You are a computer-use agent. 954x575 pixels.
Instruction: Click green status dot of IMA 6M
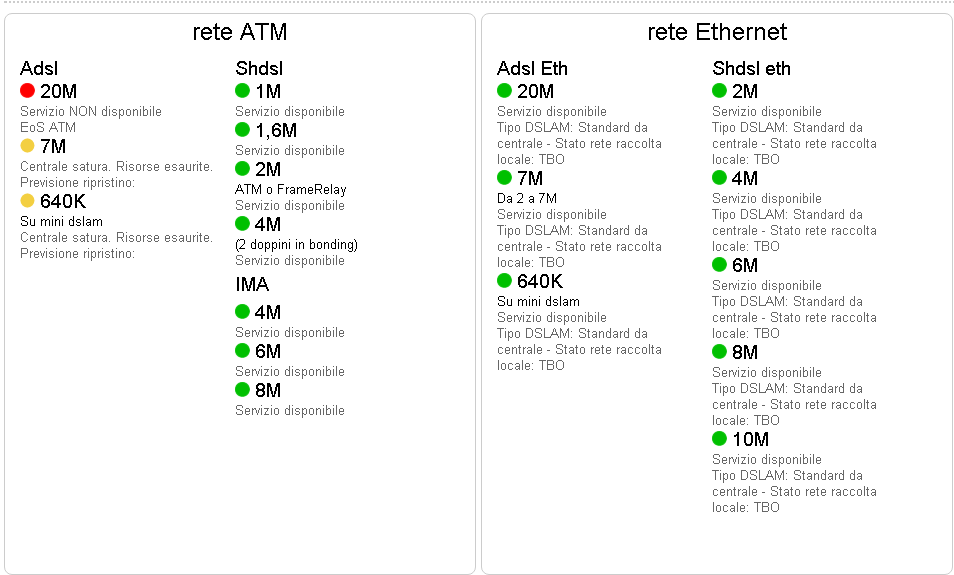tap(242, 350)
